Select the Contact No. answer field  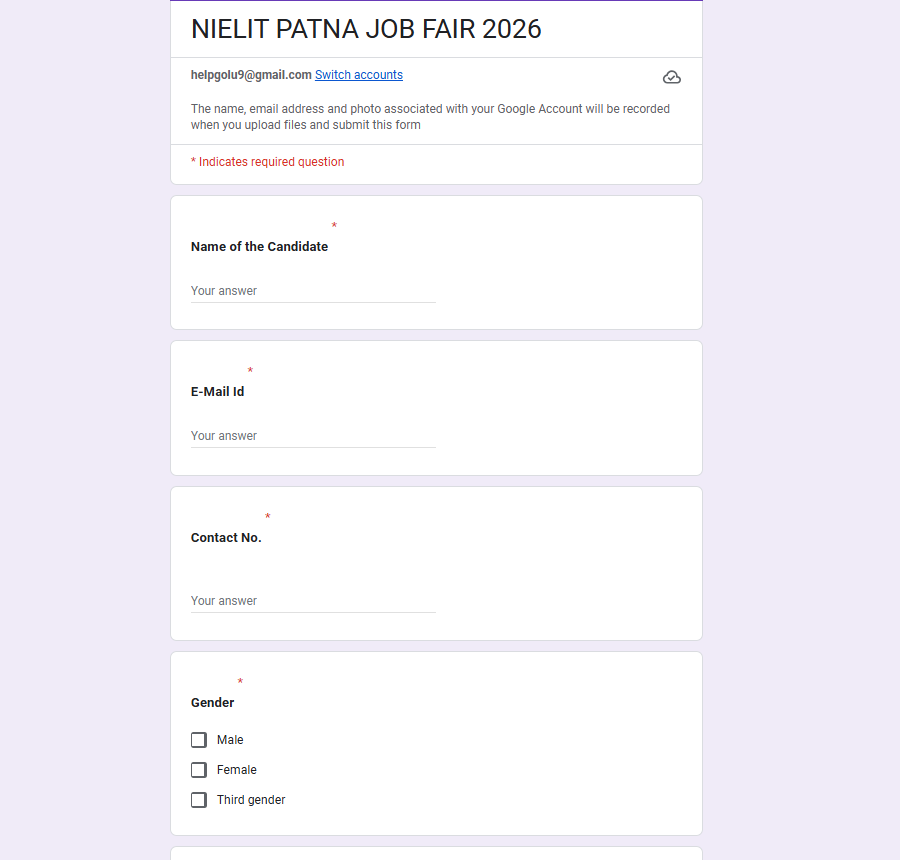313,601
